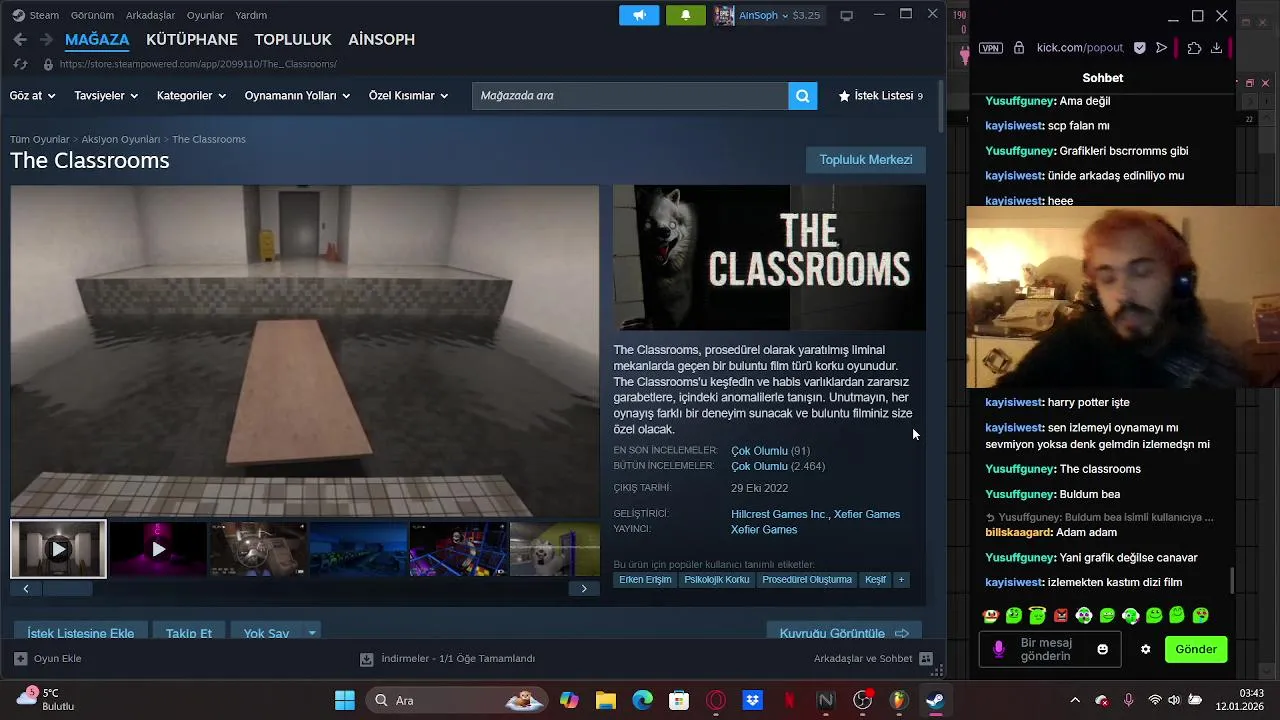The image size is (1280, 720).
Task: Open Dropbox from taskbar
Action: click(752, 700)
